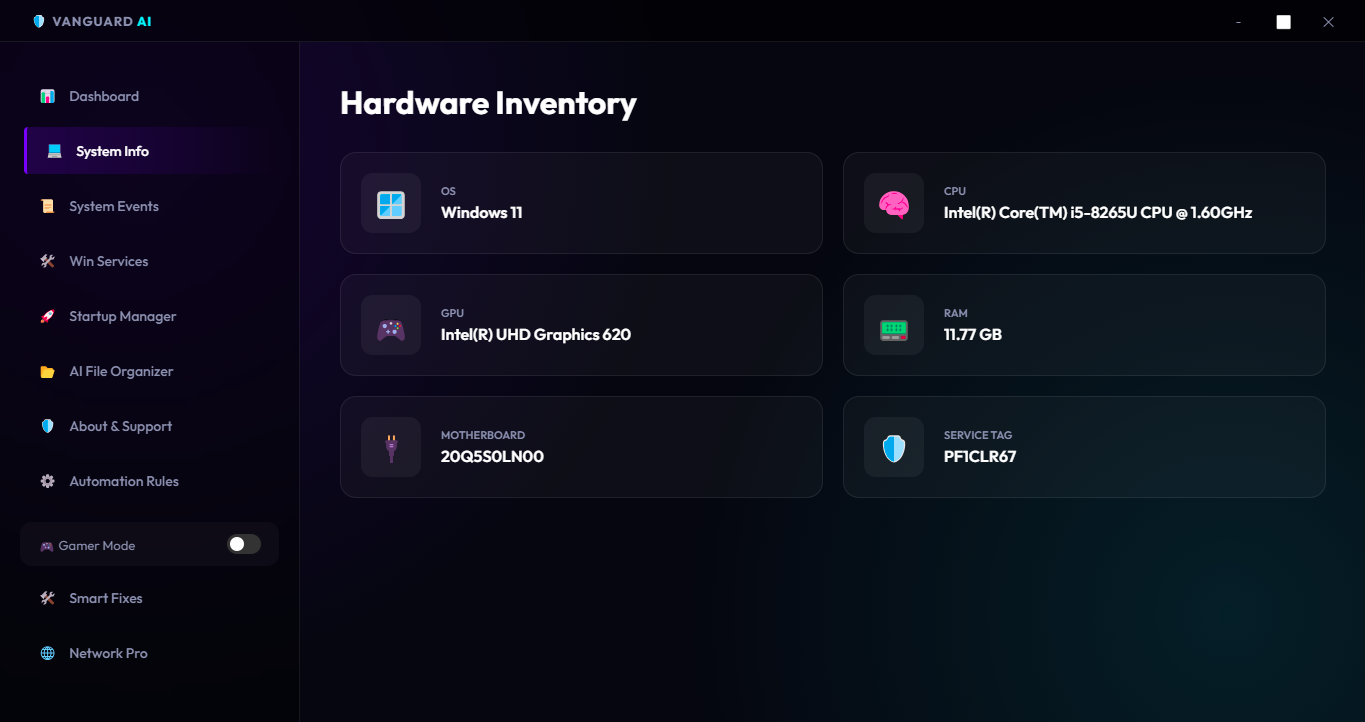The height and width of the screenshot is (722, 1365).
Task: Open the Dashboard page
Action: 150,96
